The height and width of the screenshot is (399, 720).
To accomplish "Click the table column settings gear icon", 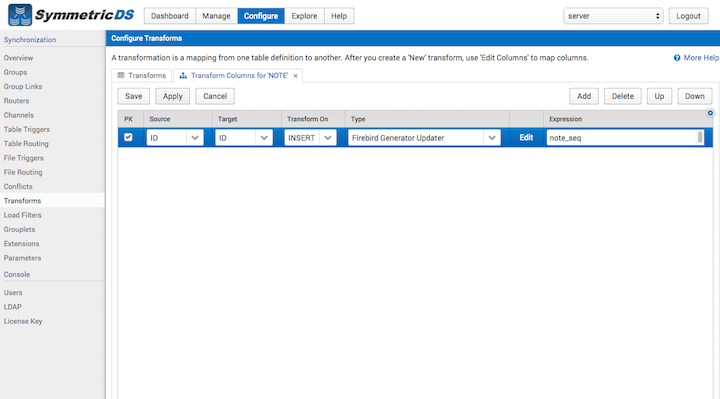I will 710,113.
